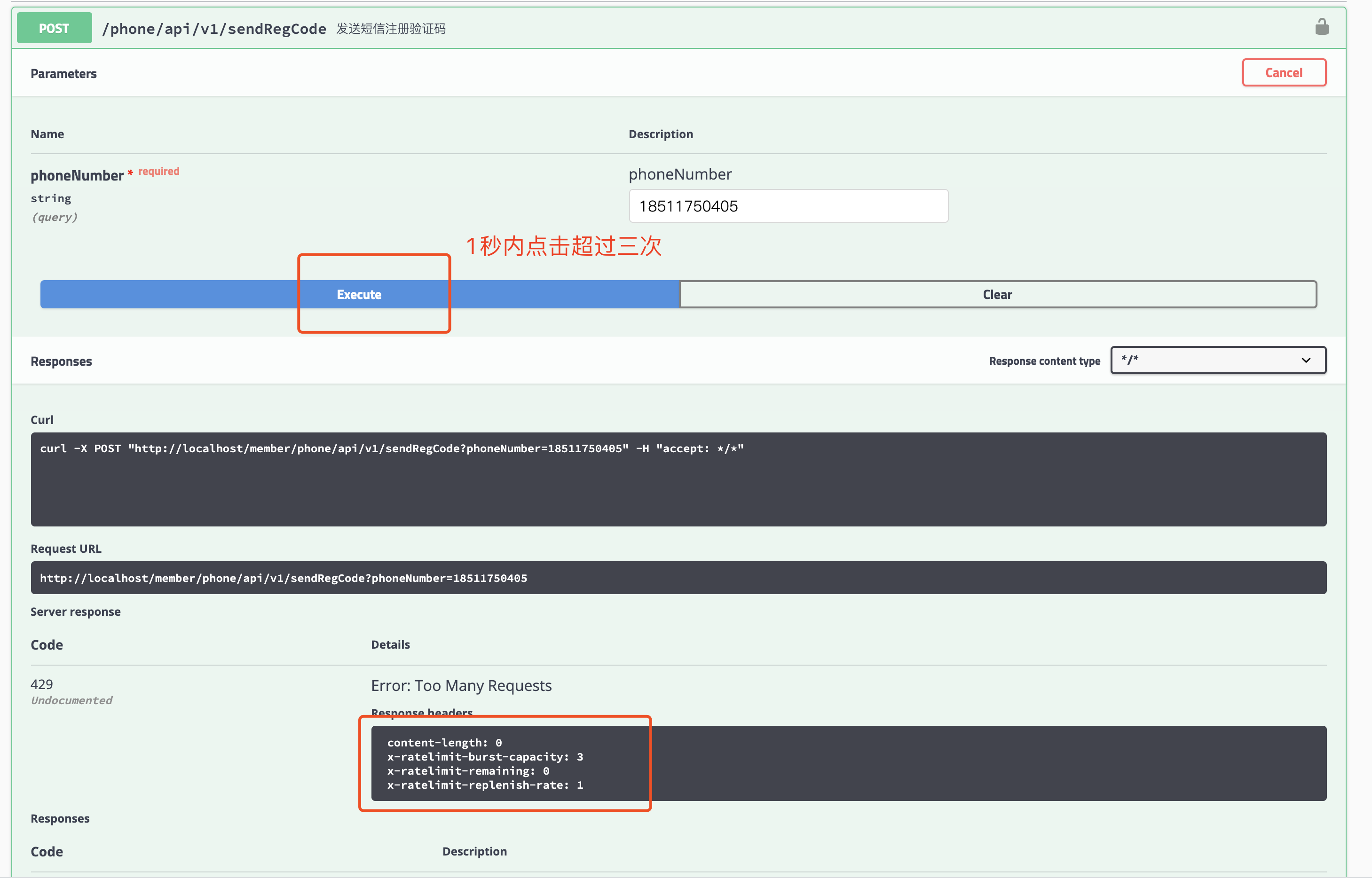
Task: Click the content-length: 0 header line
Action: tap(444, 743)
